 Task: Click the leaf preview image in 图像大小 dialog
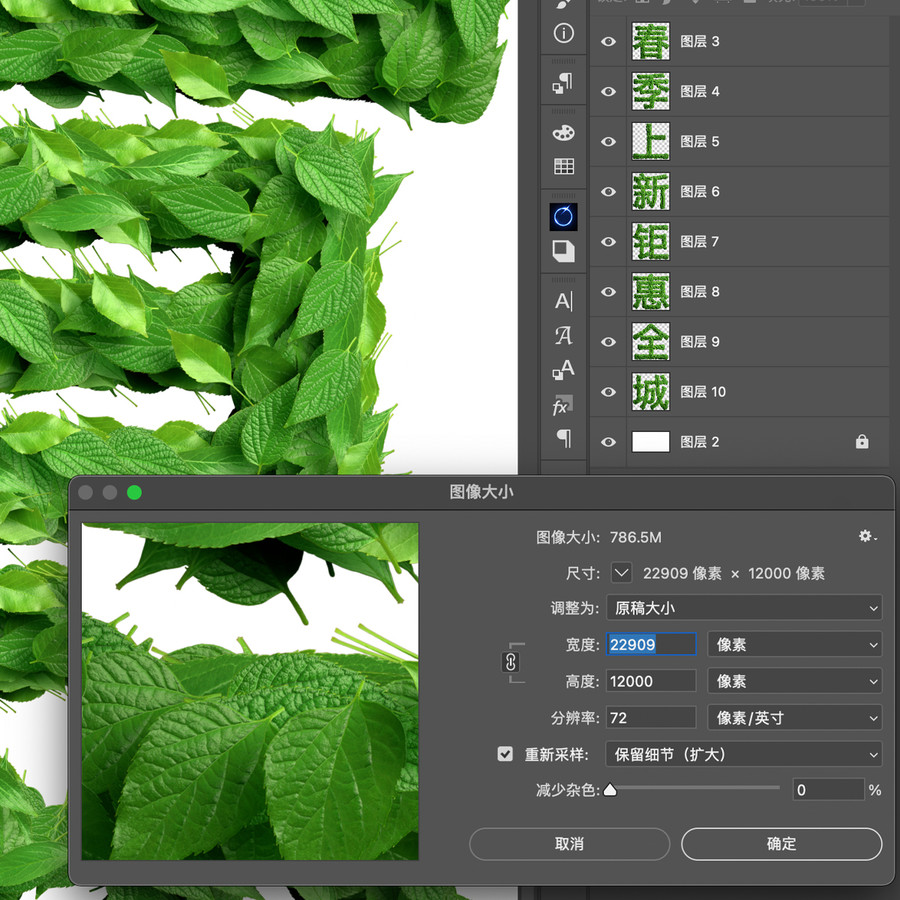250,691
